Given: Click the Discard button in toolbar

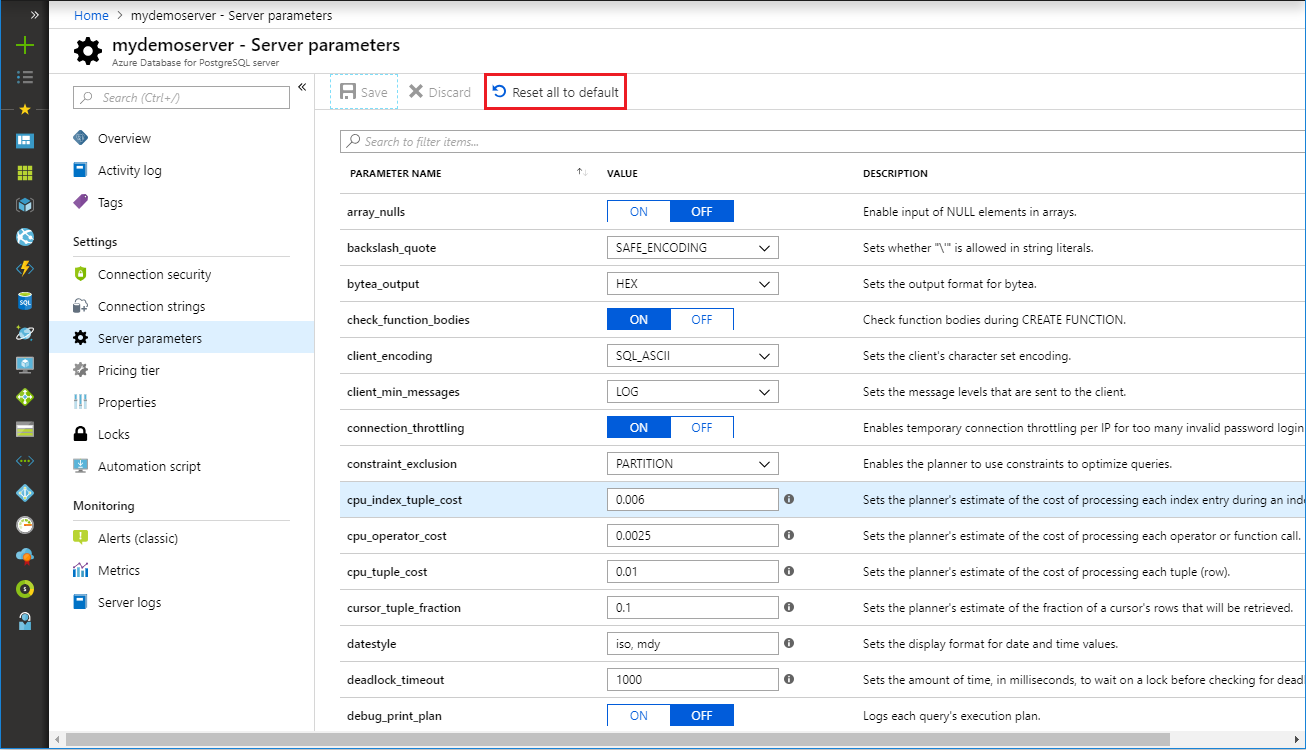Looking at the screenshot, I should tap(440, 92).
